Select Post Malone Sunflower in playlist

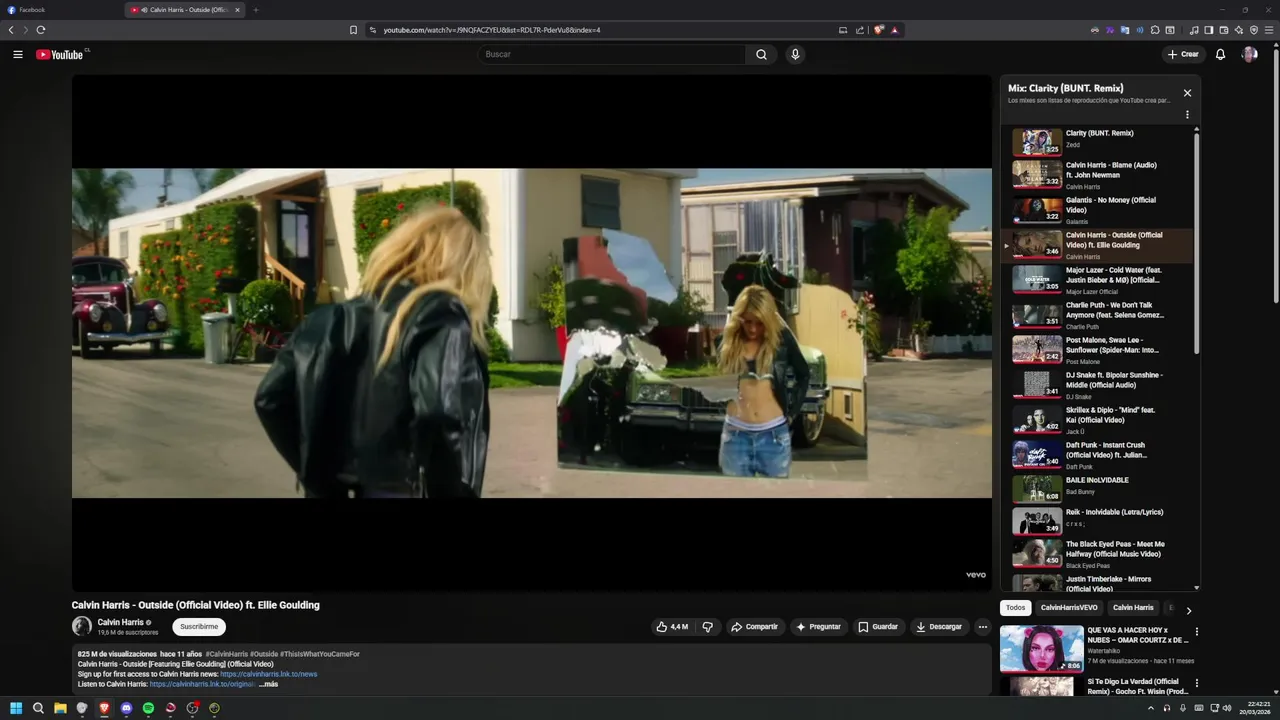(1097, 350)
